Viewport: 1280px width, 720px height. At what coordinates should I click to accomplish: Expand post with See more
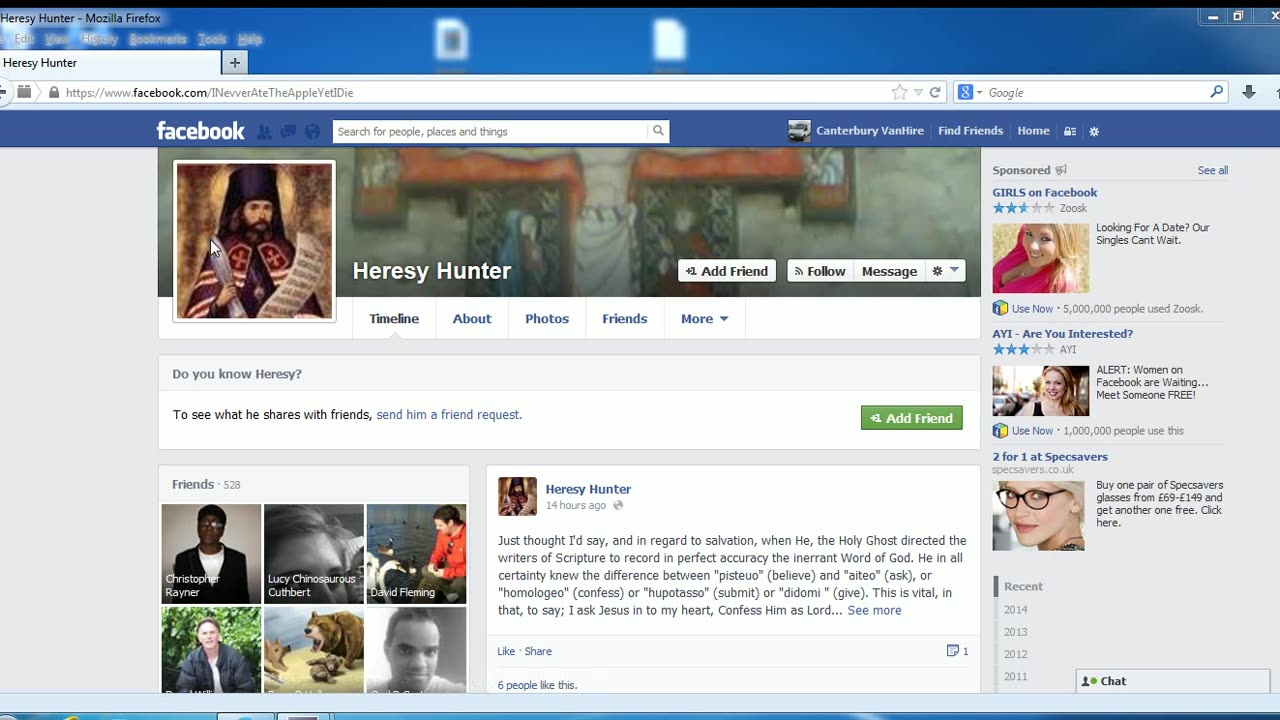[x=874, y=610]
